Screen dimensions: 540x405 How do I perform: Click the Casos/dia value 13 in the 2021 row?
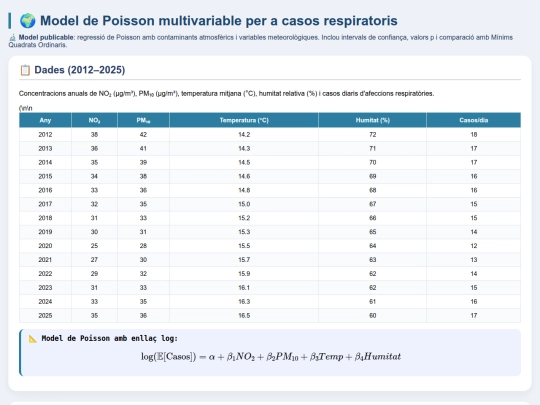[x=474, y=260]
